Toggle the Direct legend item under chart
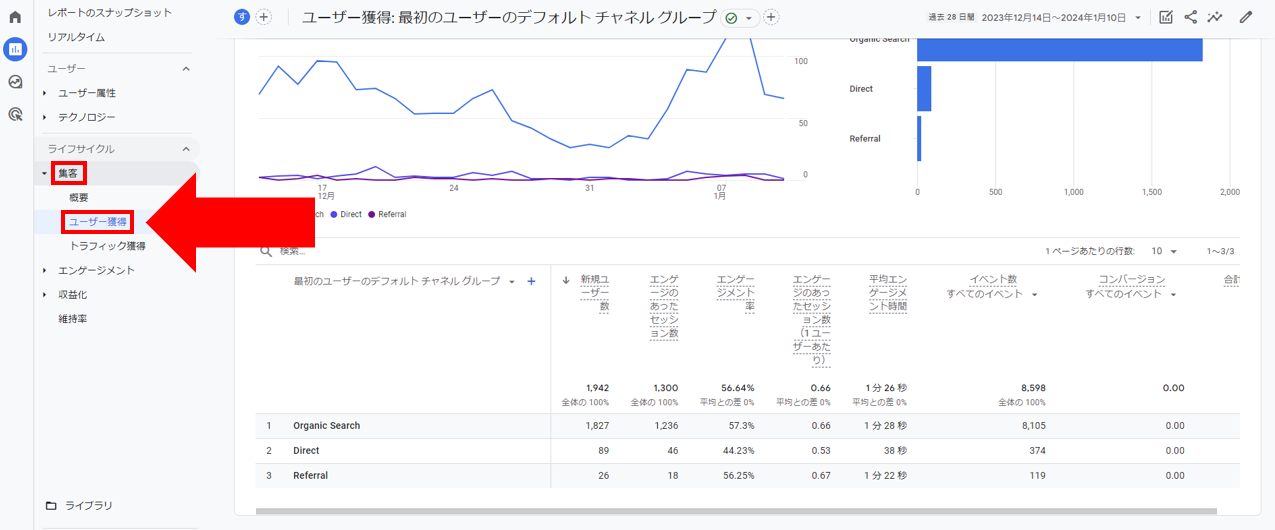The width and height of the screenshot is (1275, 530). pyautogui.click(x=346, y=214)
